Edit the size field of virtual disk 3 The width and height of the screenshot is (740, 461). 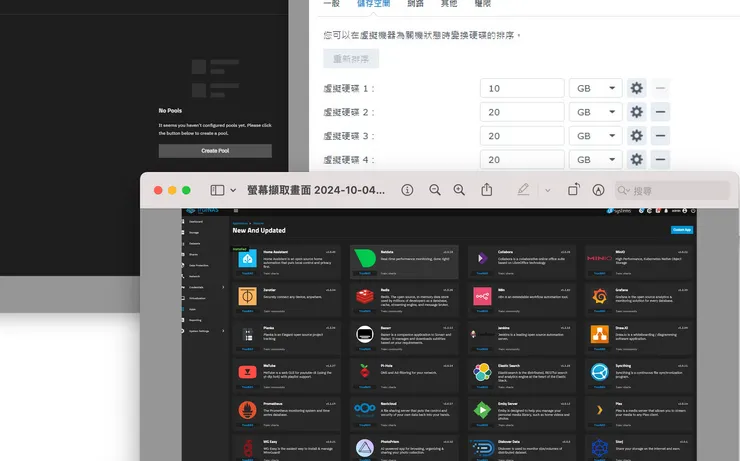(x=522, y=136)
